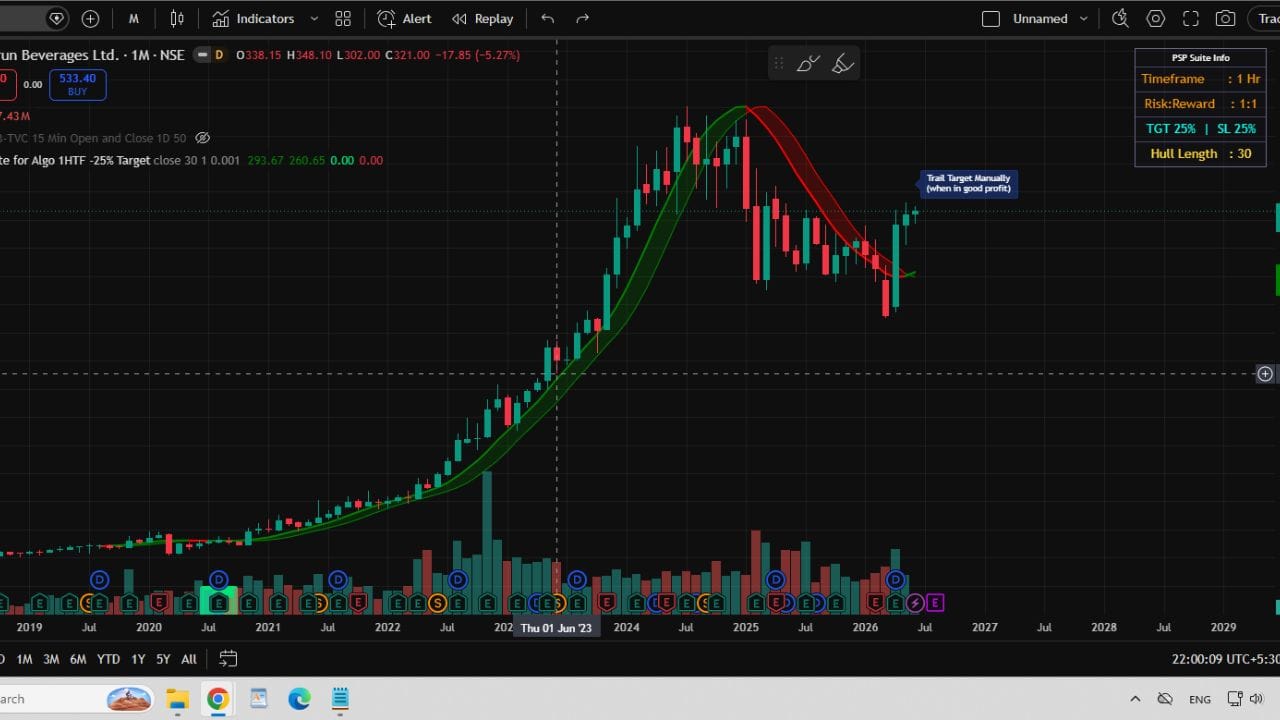The width and height of the screenshot is (1280, 720).
Task: Create an Alert
Action: pyautogui.click(x=404, y=19)
